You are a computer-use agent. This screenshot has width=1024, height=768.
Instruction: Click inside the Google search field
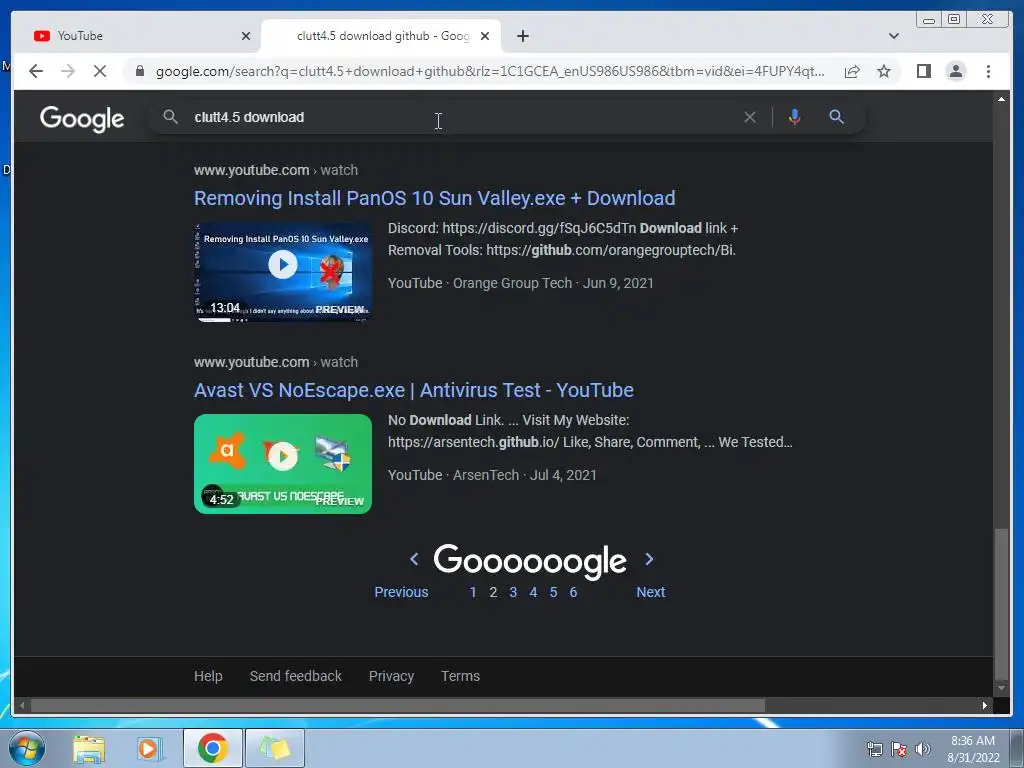(x=457, y=117)
